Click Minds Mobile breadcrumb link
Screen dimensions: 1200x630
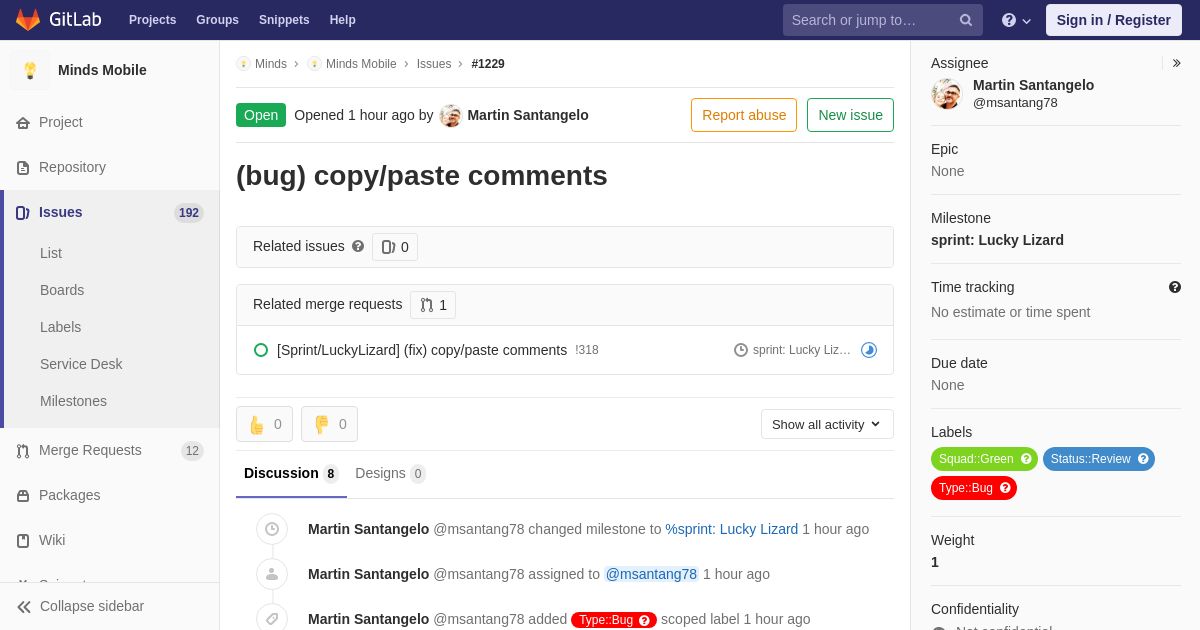pyautogui.click(x=361, y=64)
